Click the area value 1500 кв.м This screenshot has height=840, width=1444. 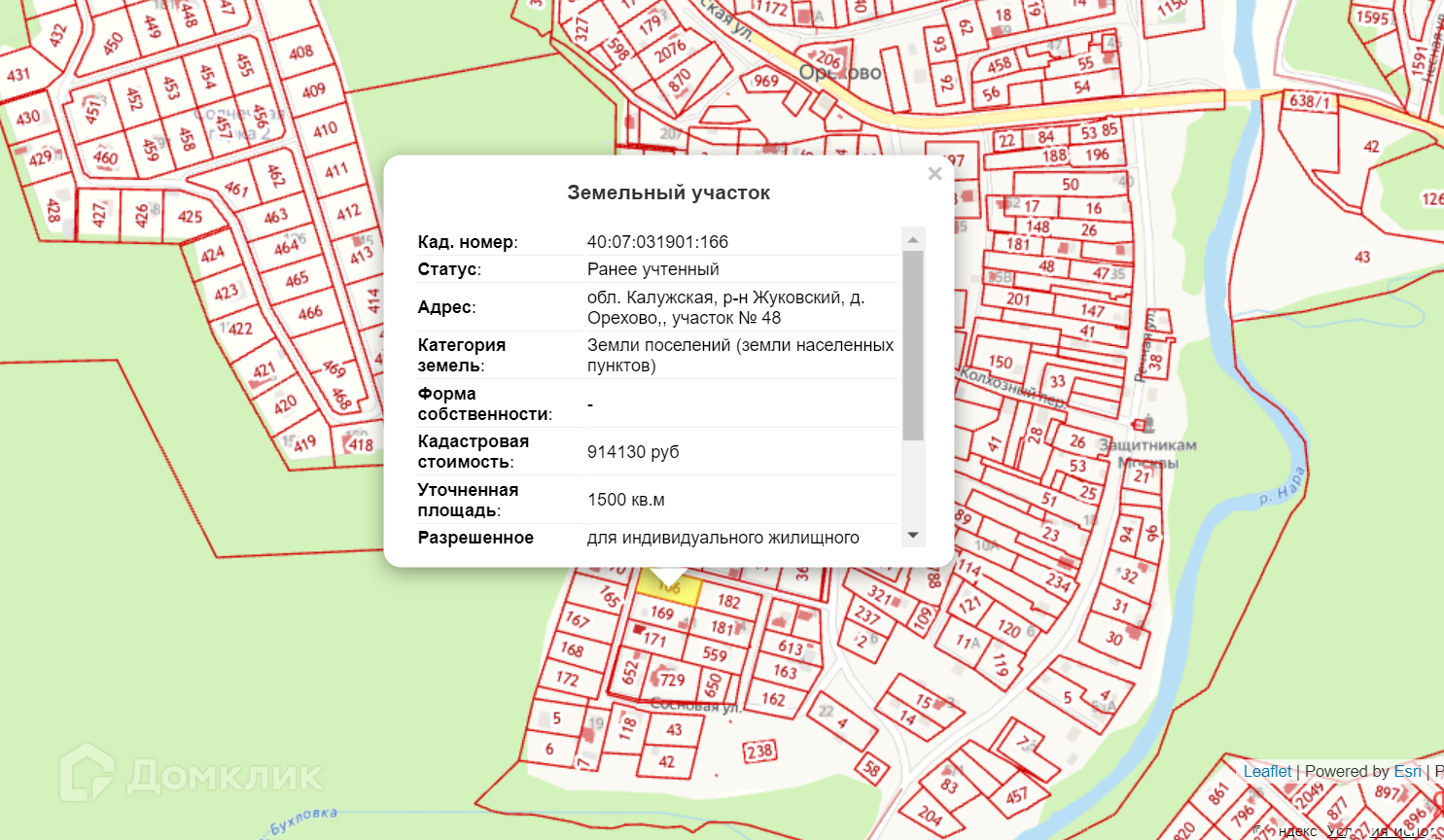point(626,500)
